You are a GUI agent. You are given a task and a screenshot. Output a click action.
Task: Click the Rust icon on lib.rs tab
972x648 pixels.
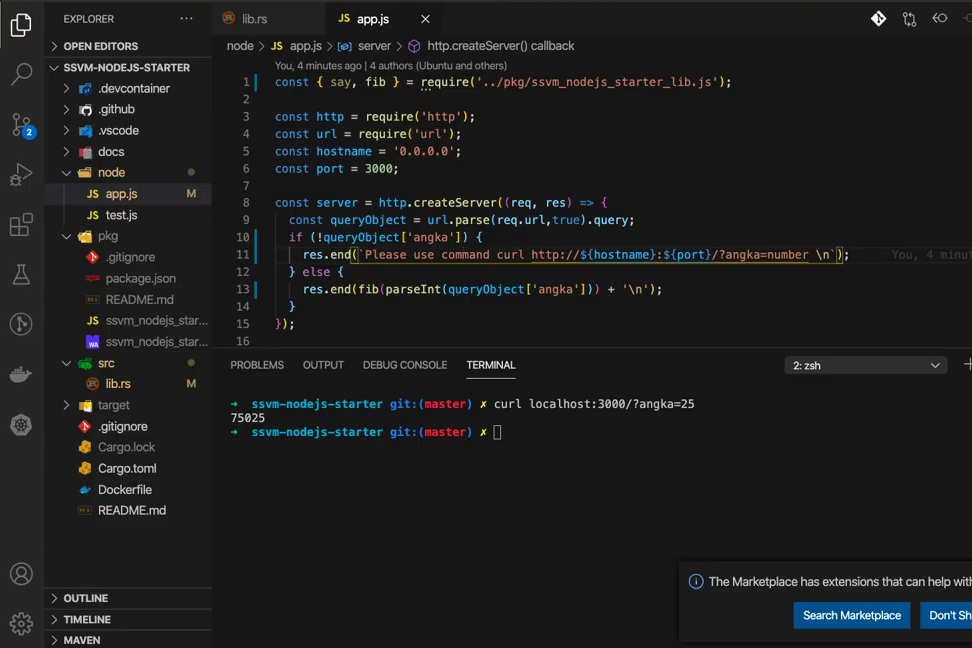[229, 19]
